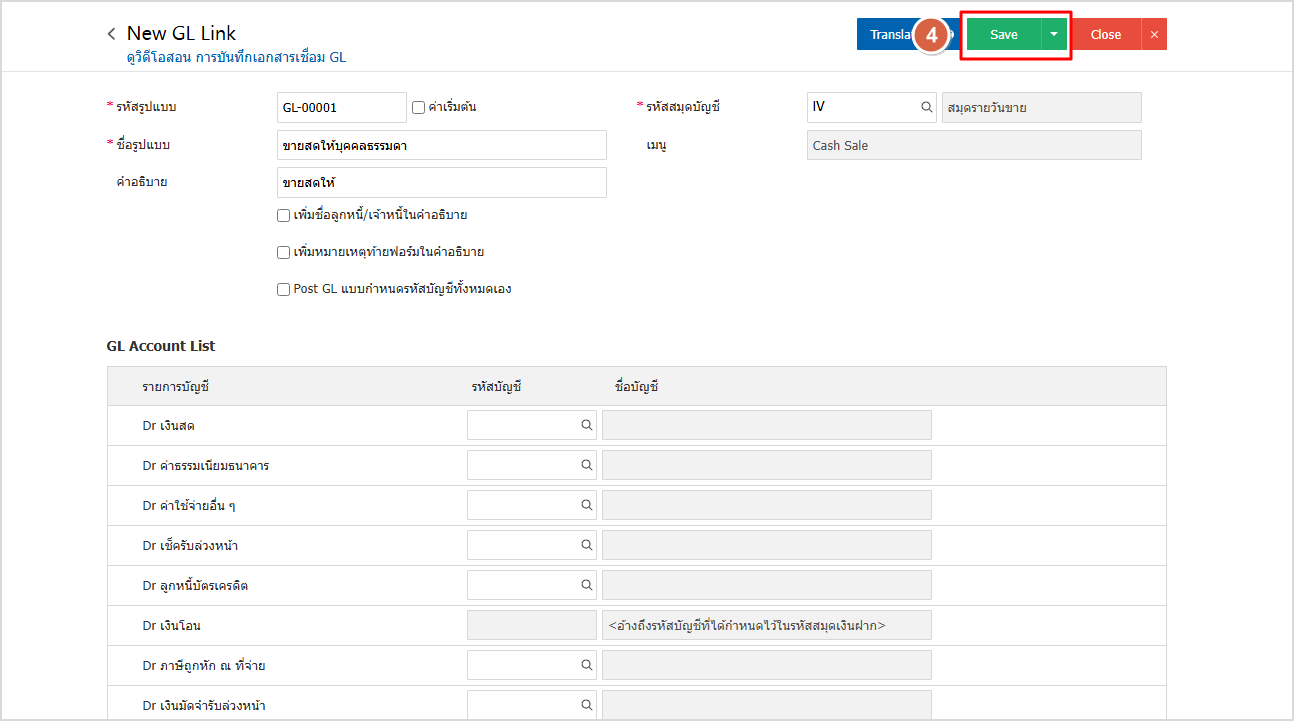
Task: Click search icon for Dr เช็ครับล่วงหน้า
Action: point(587,545)
